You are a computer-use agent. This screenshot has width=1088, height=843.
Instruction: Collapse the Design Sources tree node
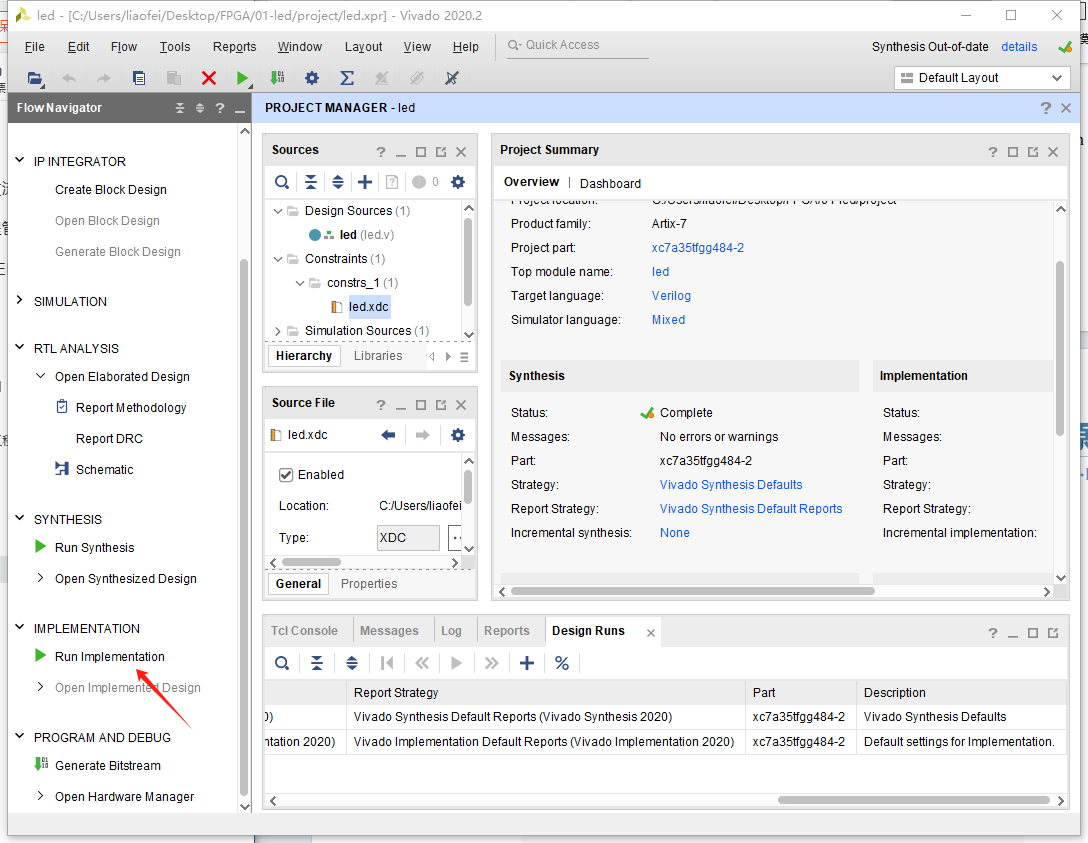click(278, 211)
